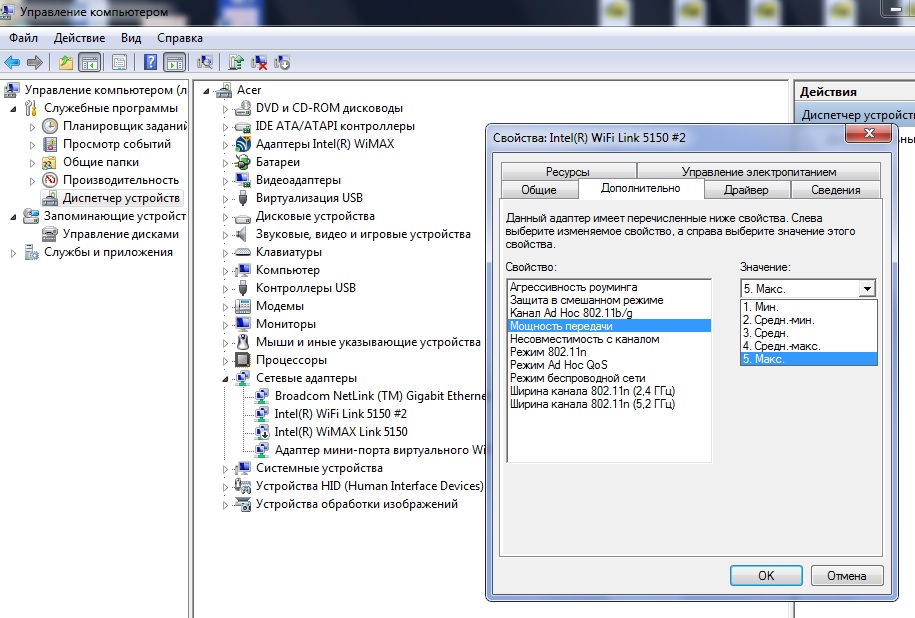
Task: Open the Значение dropdown arrow
Action: (867, 288)
